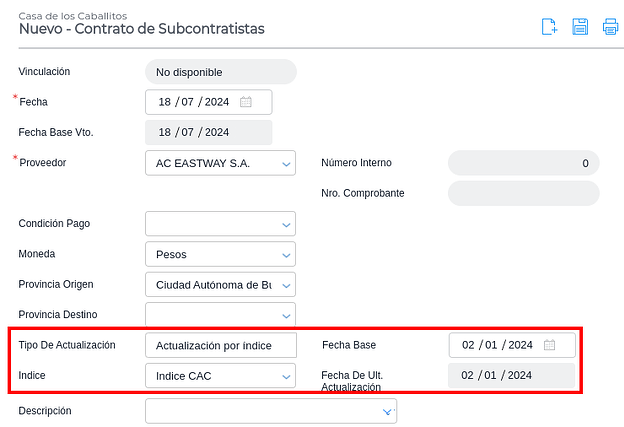Expand the Moneda dropdown showing Pesos
The height and width of the screenshot is (427, 624).
click(287, 255)
